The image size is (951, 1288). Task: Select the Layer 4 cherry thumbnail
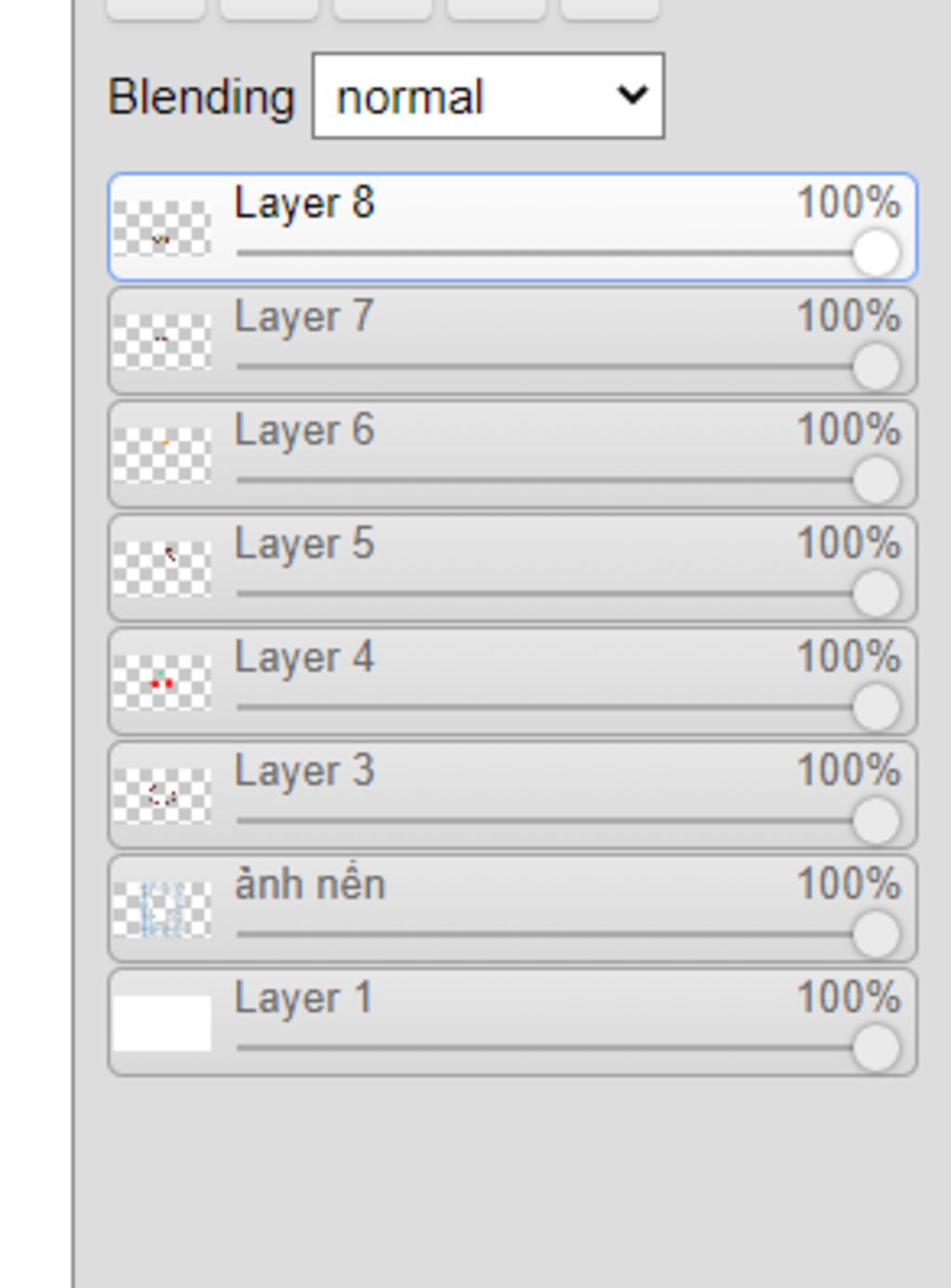(x=162, y=682)
